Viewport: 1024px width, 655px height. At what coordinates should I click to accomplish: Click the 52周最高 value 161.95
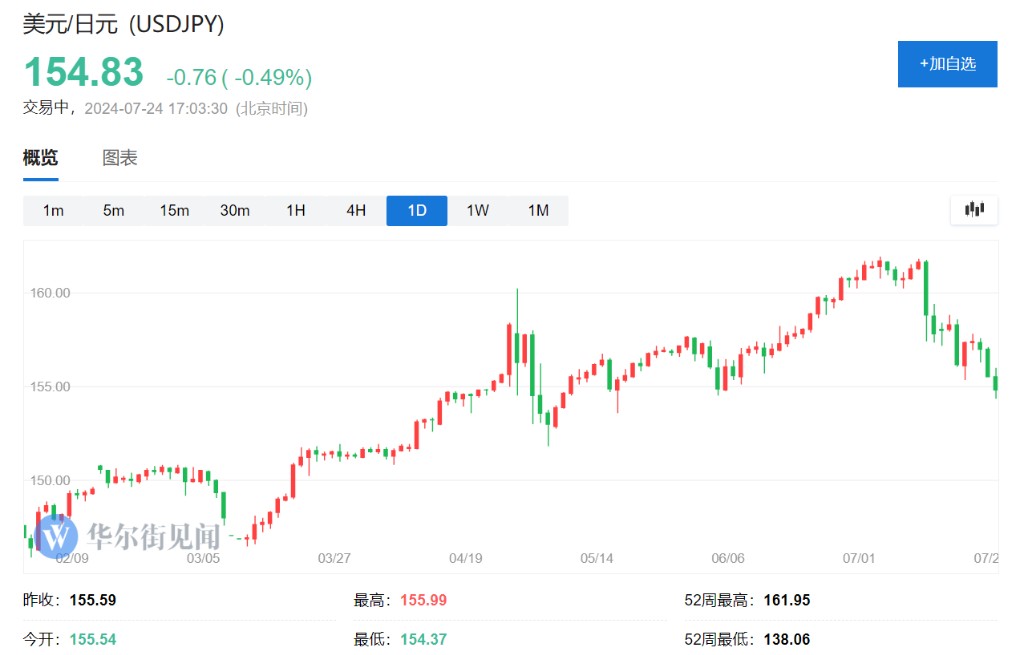coord(786,600)
